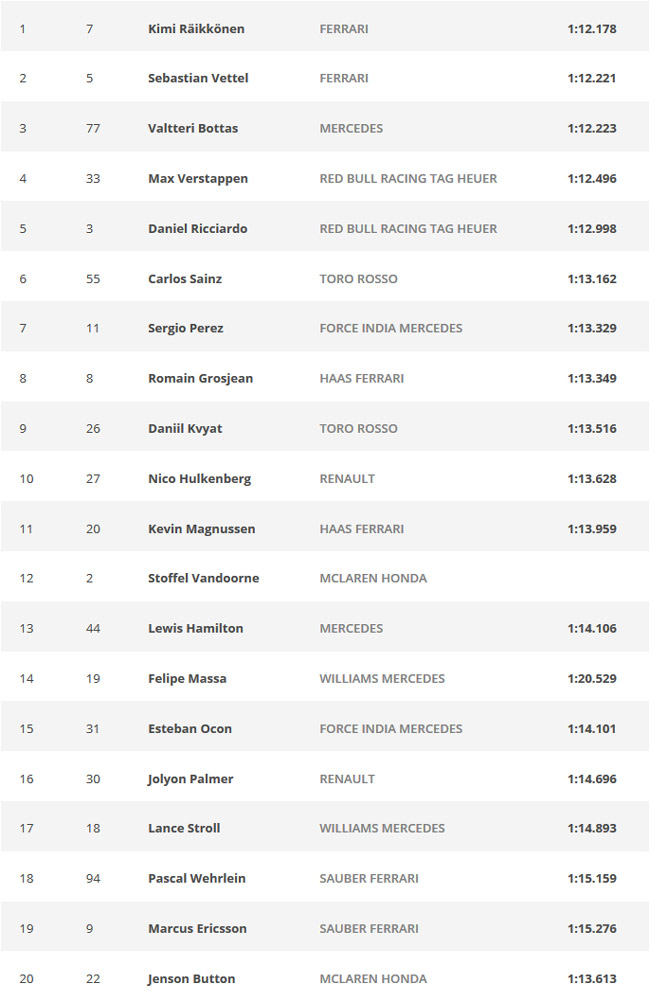The width and height of the screenshot is (650, 1002).
Task: Click Felipe Massa's lap time 1:20.529
Action: coord(592,679)
